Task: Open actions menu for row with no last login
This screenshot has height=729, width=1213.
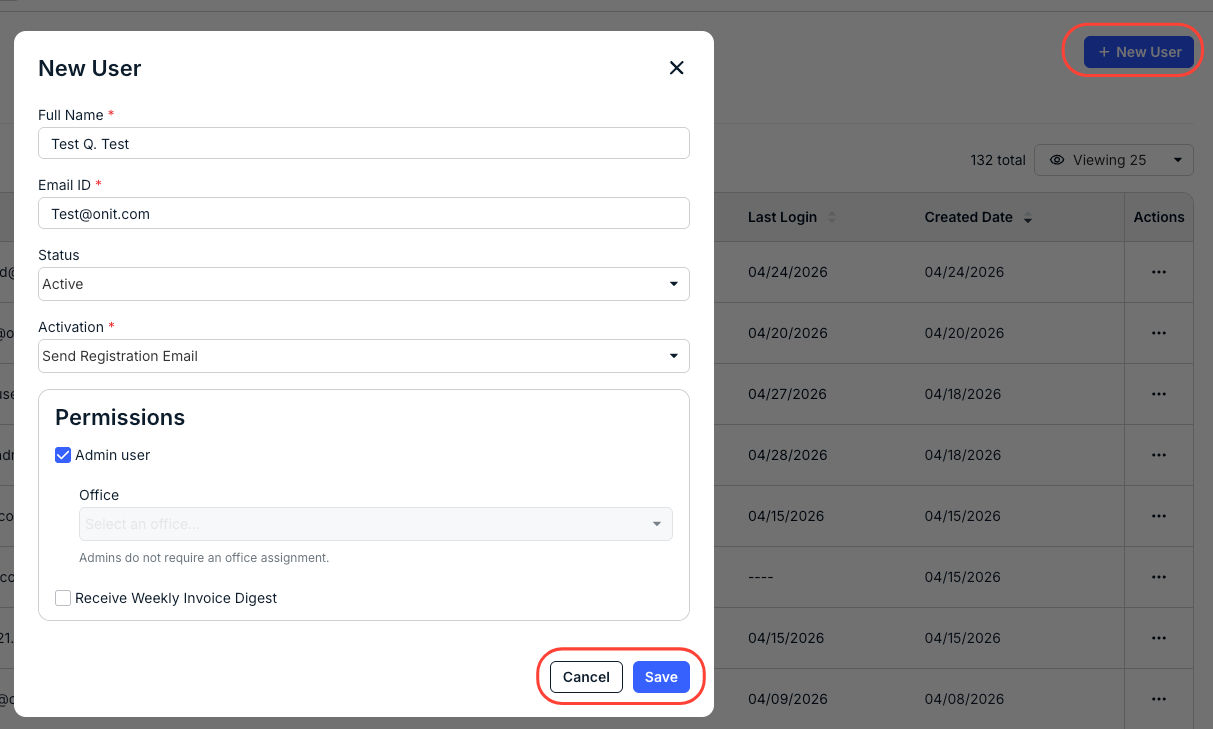Action: click(1159, 577)
